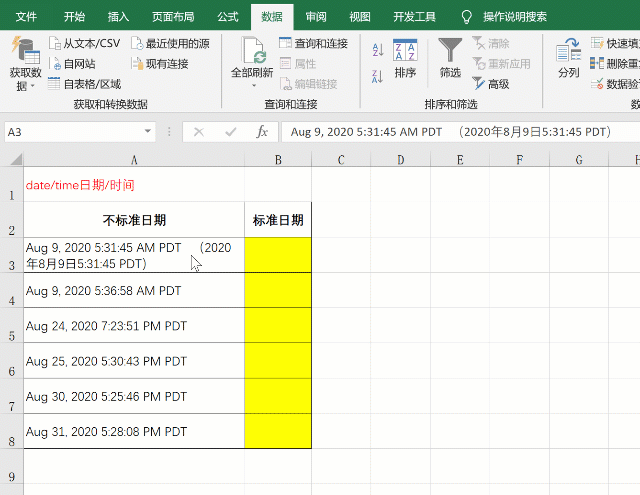Expand the 全部刷新 dropdown arrow
Image resolution: width=640 pixels, height=495 pixels.
tap(254, 87)
